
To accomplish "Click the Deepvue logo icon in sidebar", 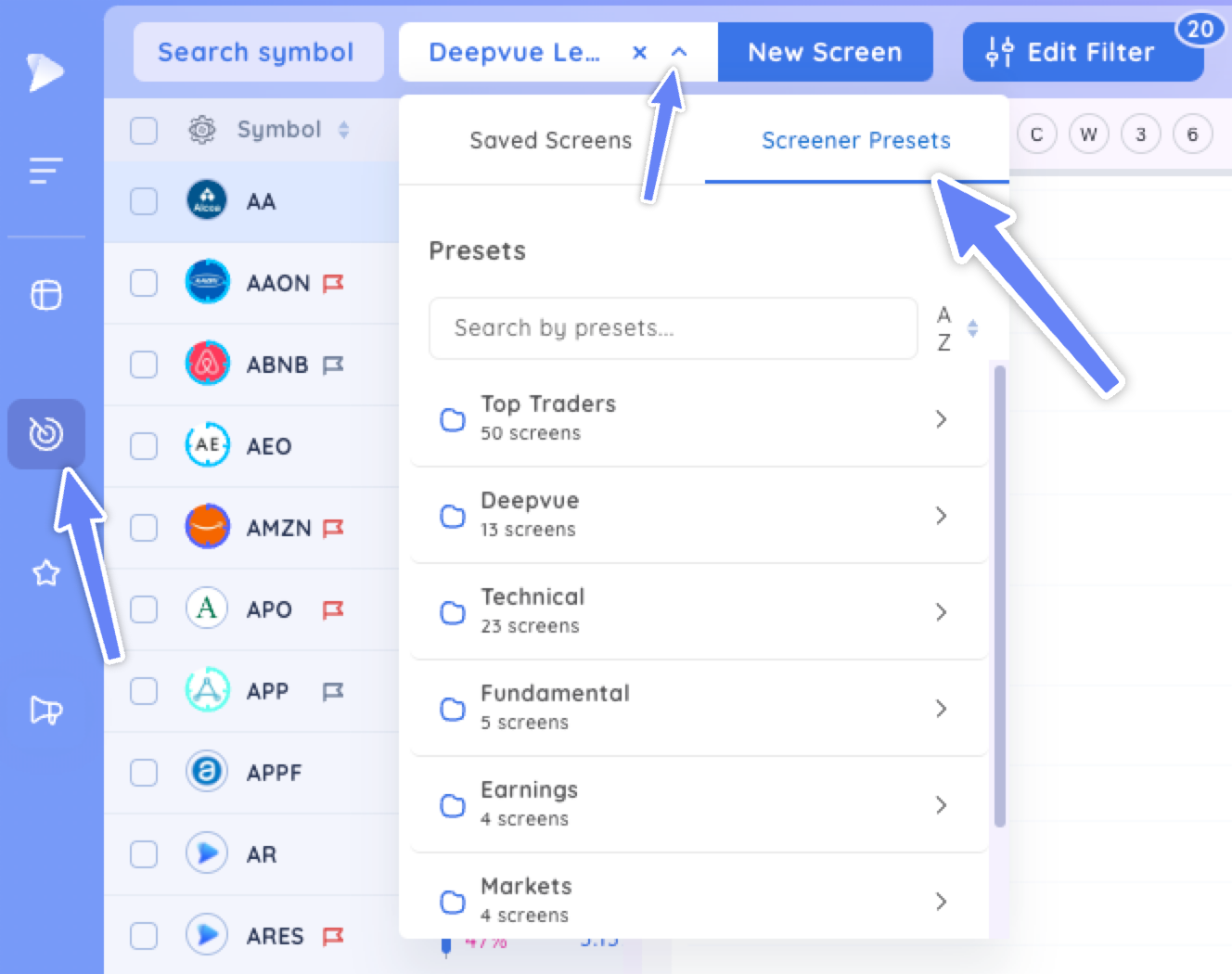I will click(45, 71).
